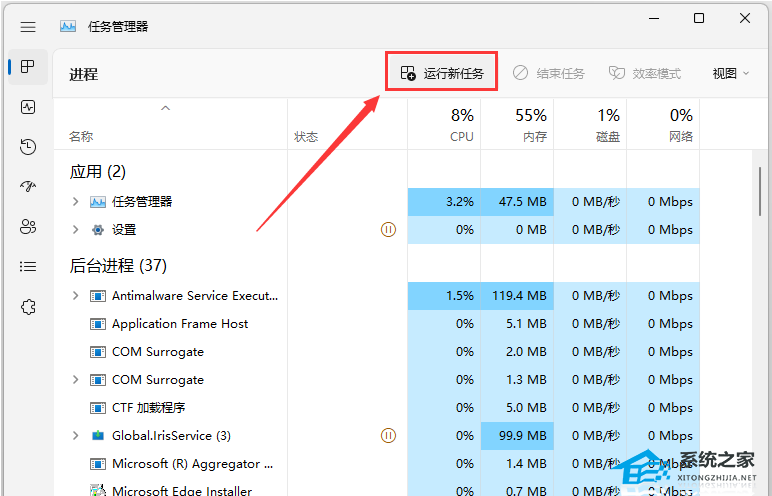Open the App history icon in sidebar
The width and height of the screenshot is (772, 496).
coord(28,147)
